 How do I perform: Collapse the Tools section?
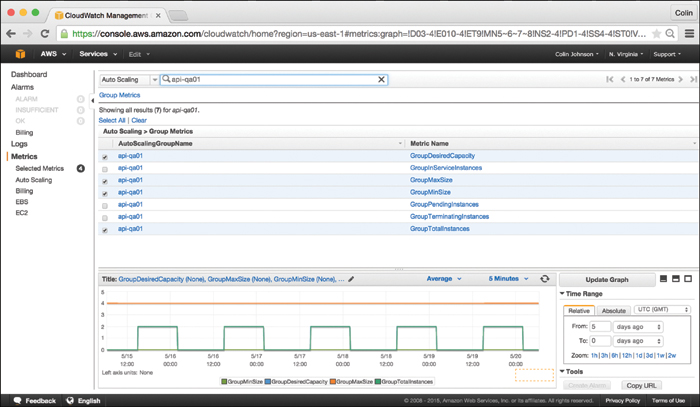[x=571, y=371]
